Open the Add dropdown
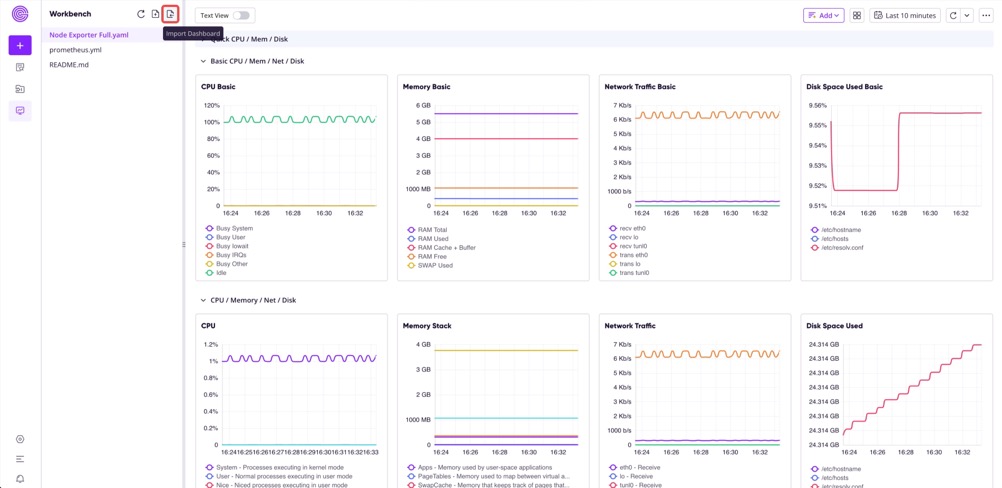 coord(823,16)
